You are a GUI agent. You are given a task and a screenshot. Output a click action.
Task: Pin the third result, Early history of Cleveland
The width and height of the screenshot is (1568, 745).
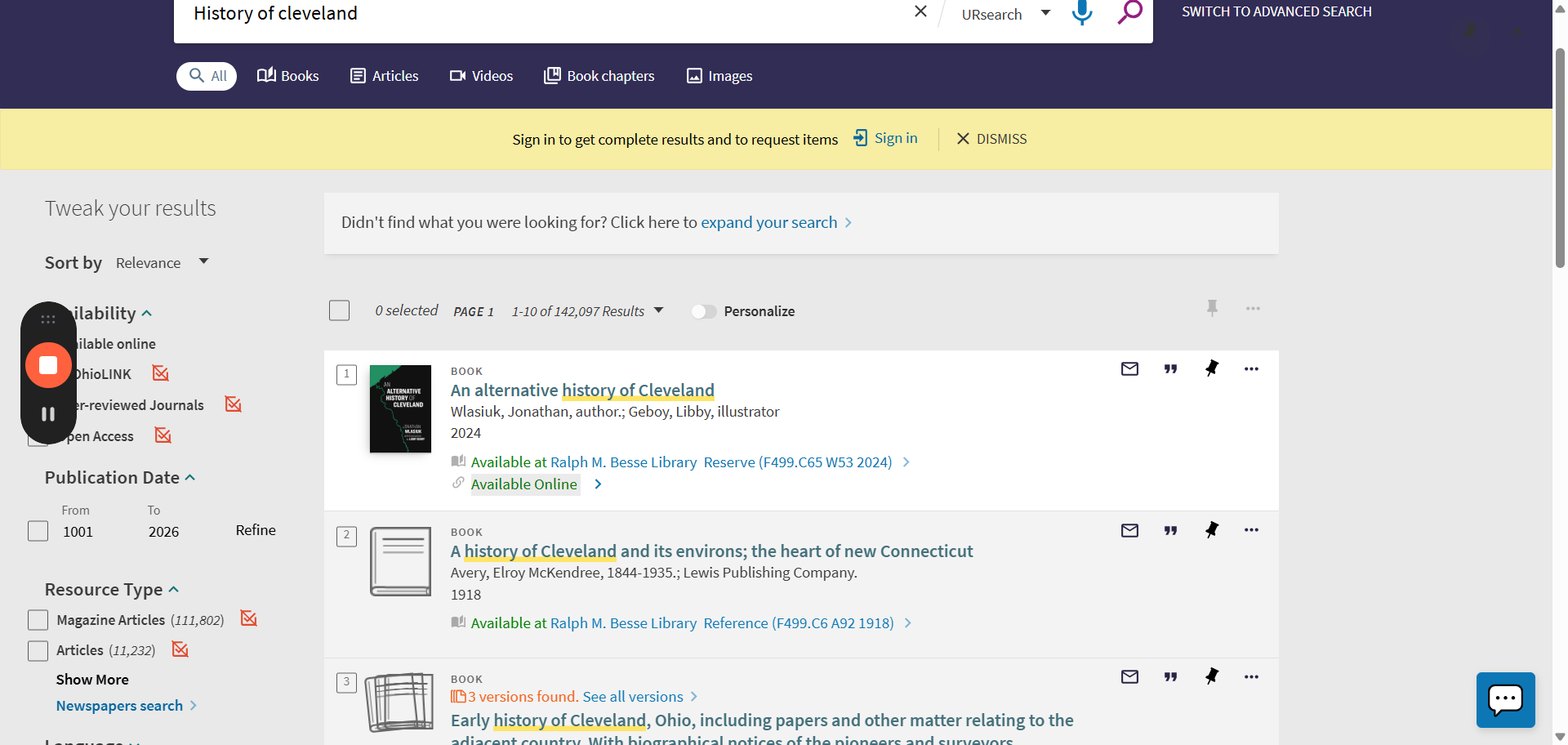[x=1212, y=677]
